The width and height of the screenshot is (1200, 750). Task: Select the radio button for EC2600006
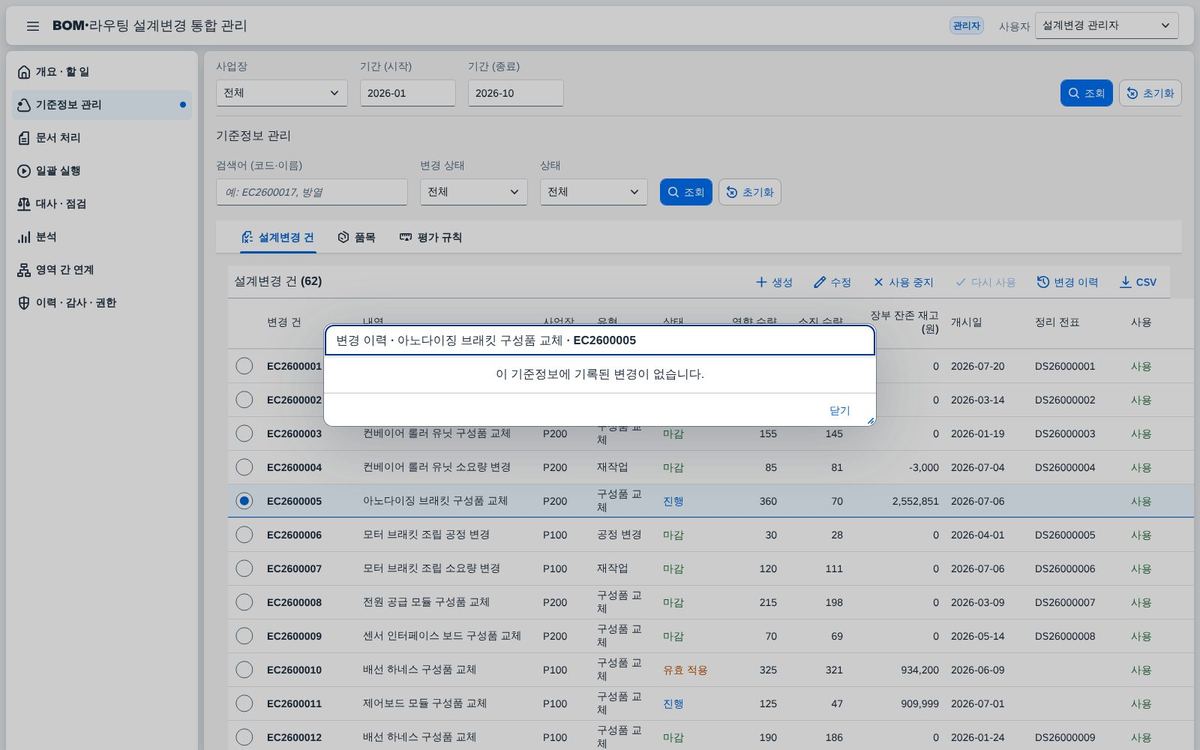(x=244, y=535)
